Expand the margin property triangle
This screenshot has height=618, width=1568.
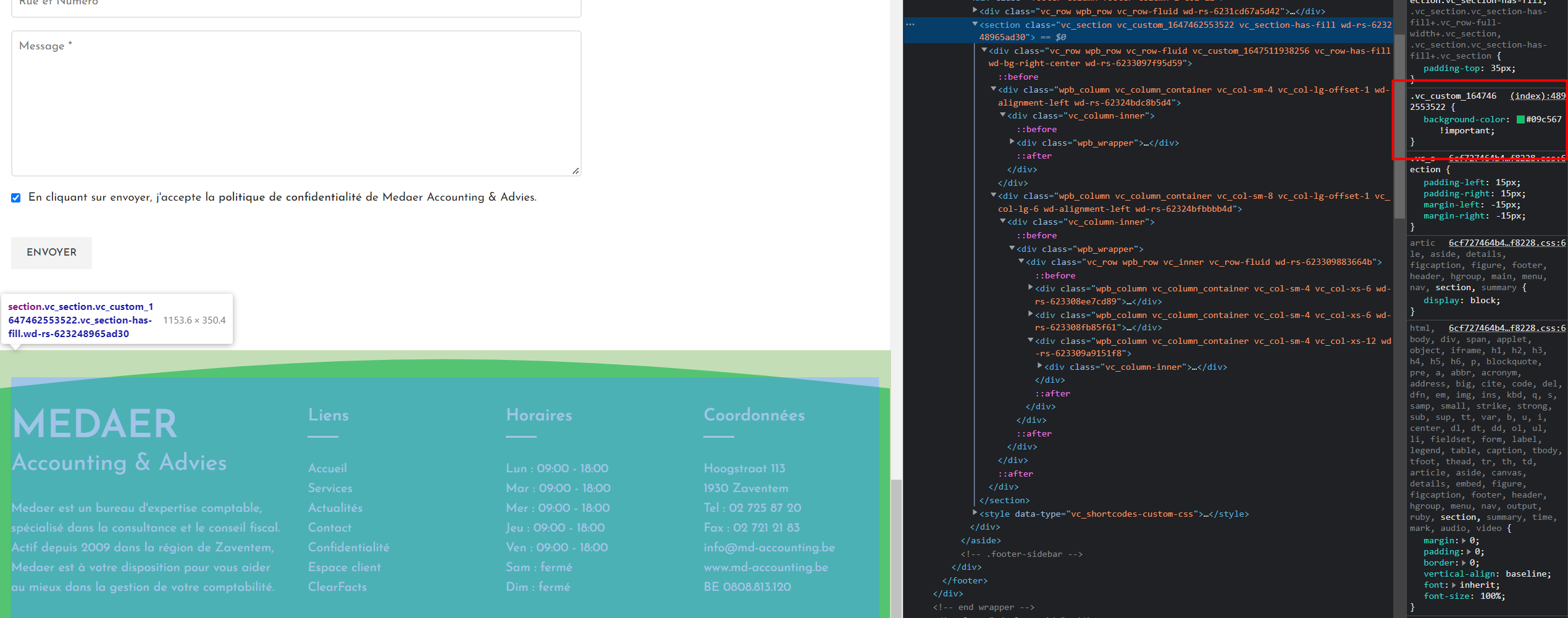tap(1463, 541)
